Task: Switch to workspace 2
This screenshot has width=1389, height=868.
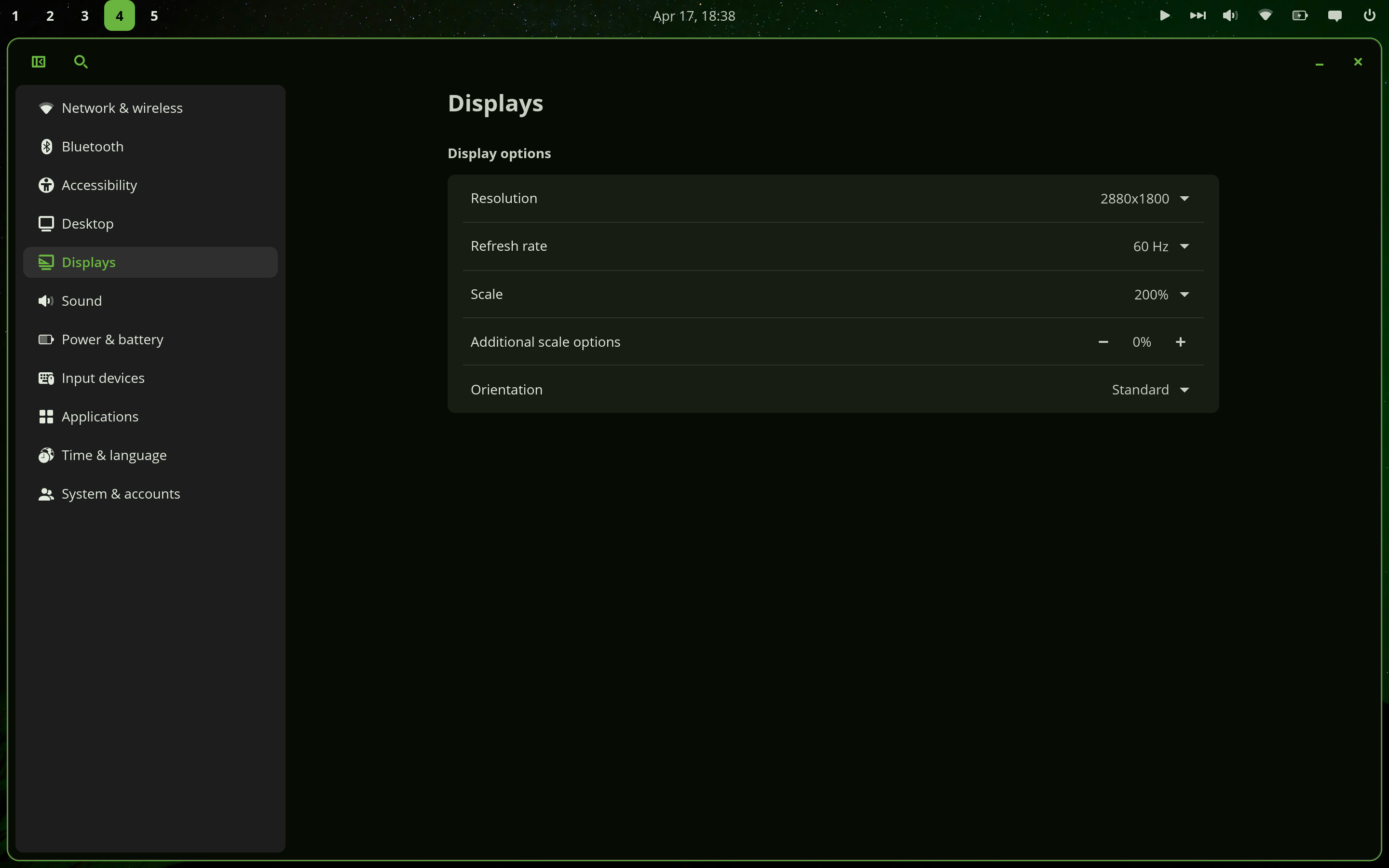Action: tap(50, 15)
